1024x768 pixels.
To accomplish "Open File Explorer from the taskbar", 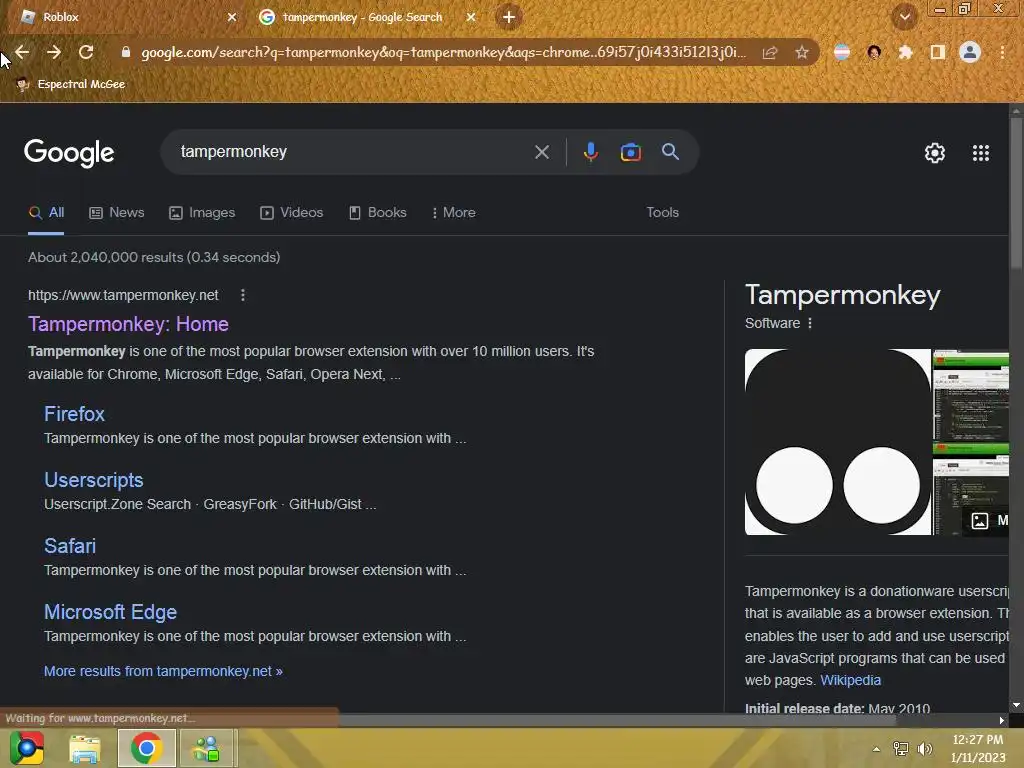I will 85,748.
